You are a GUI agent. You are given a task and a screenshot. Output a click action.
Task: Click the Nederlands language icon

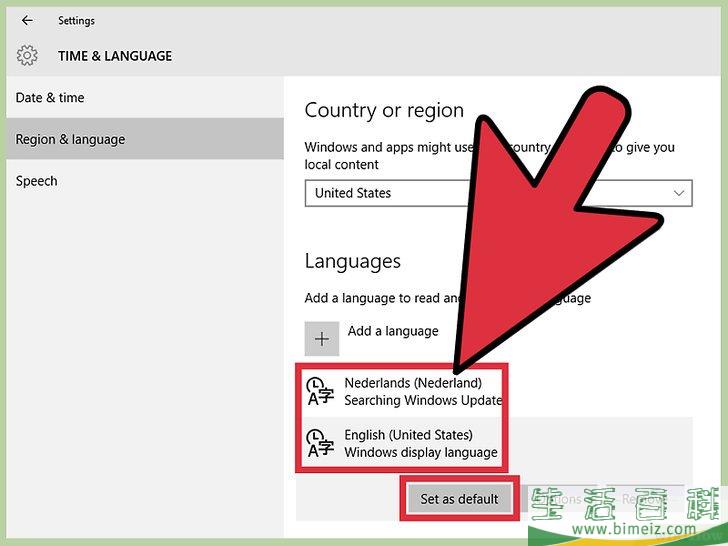(x=320, y=392)
